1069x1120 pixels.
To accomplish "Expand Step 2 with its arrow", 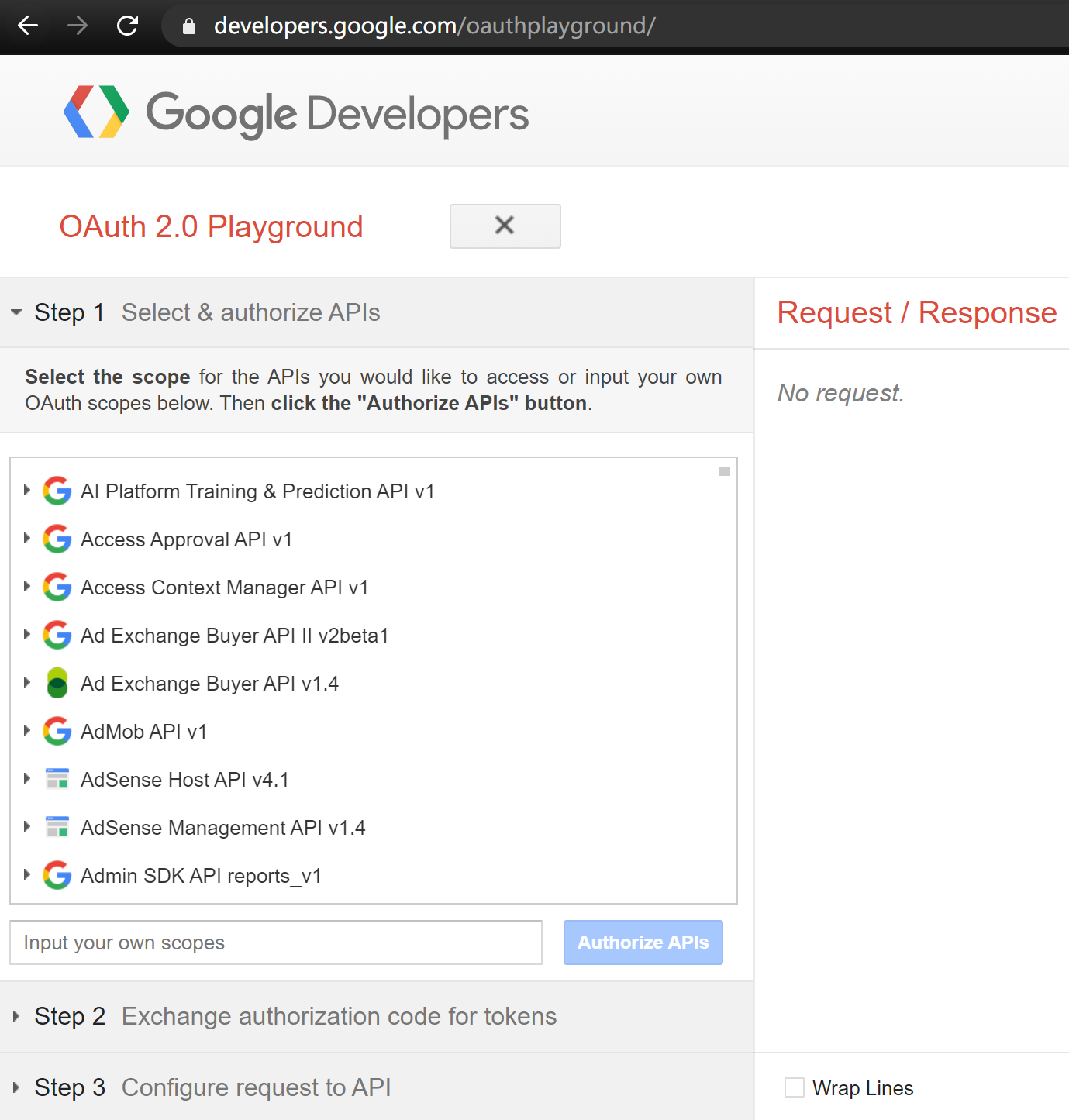I will point(16,1016).
